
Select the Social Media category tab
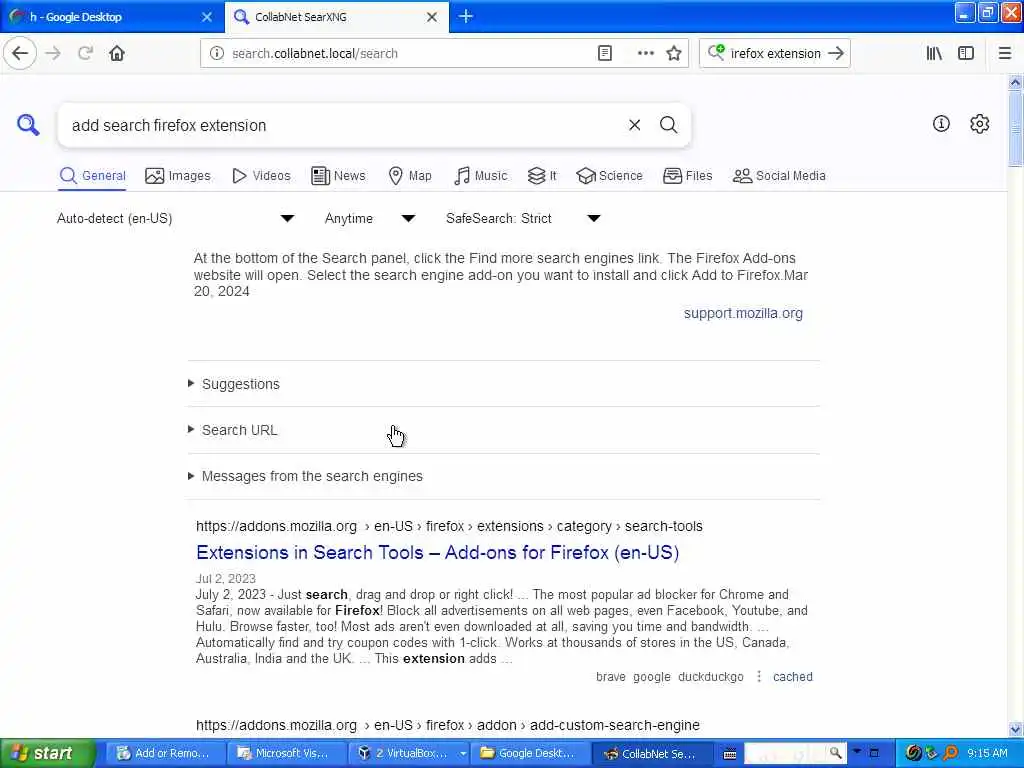point(779,176)
